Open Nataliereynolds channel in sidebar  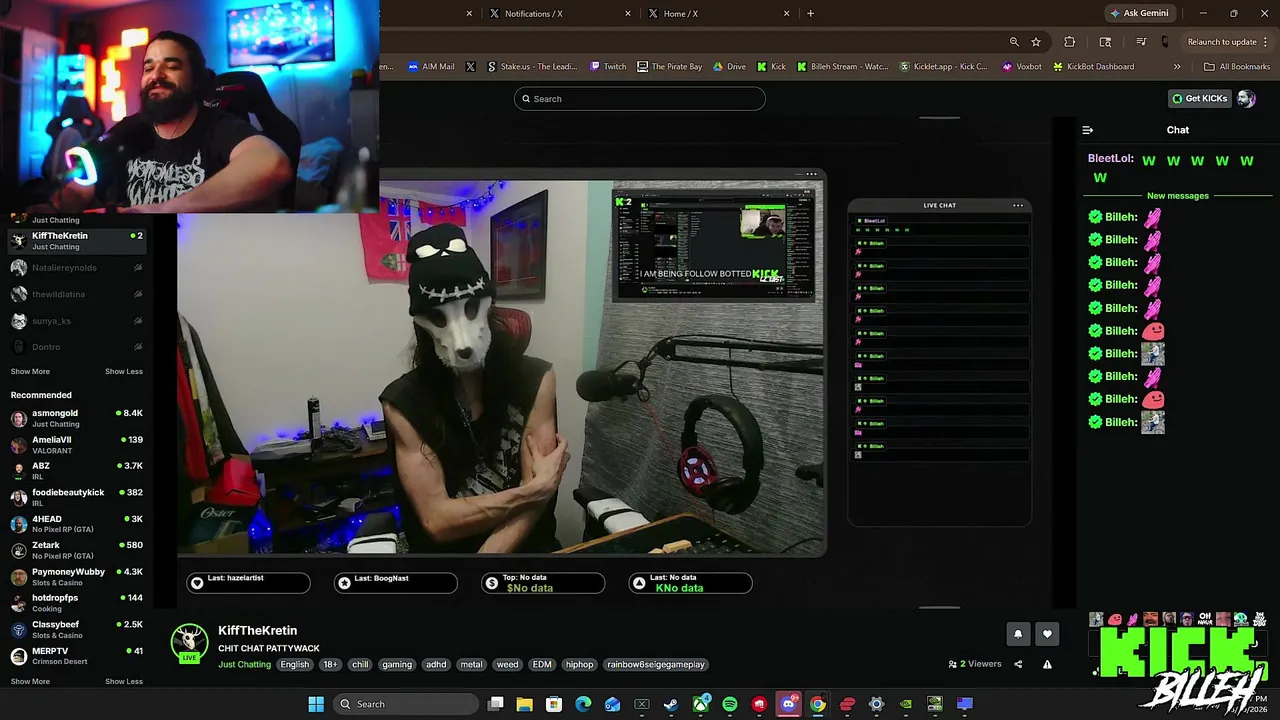[77, 268]
